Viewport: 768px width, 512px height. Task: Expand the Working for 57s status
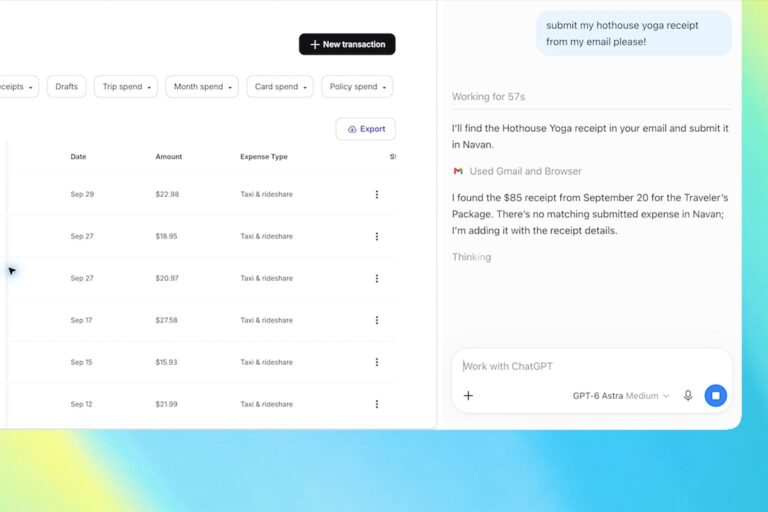click(x=488, y=97)
